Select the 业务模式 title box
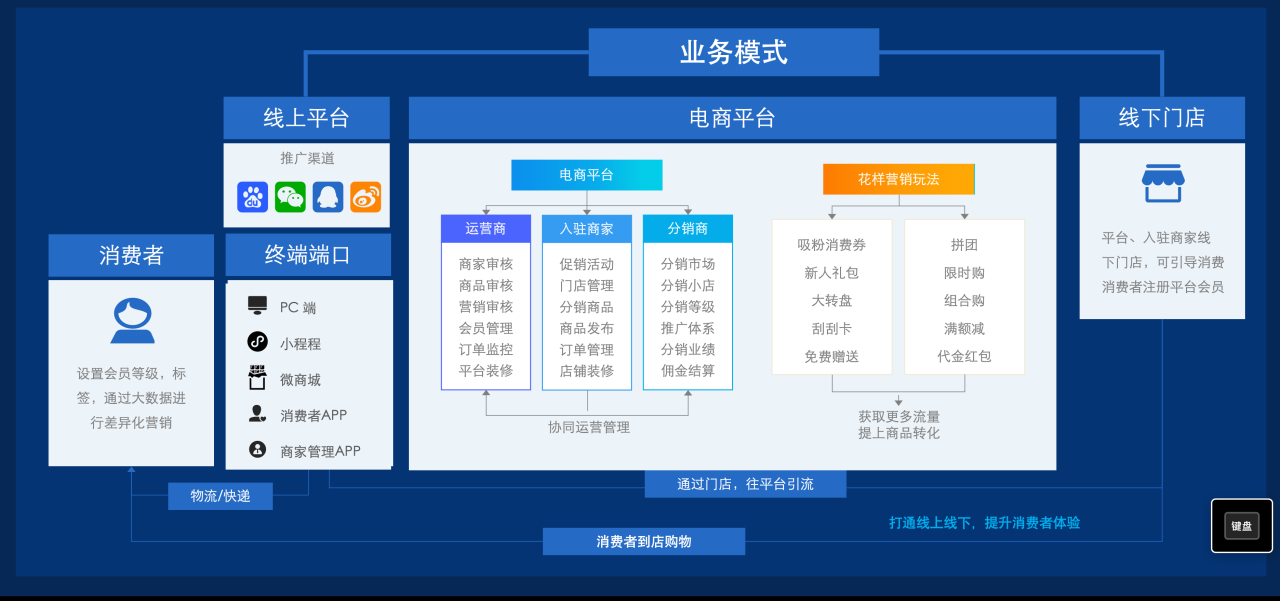Screen dimensions: 1280x601 734,52
